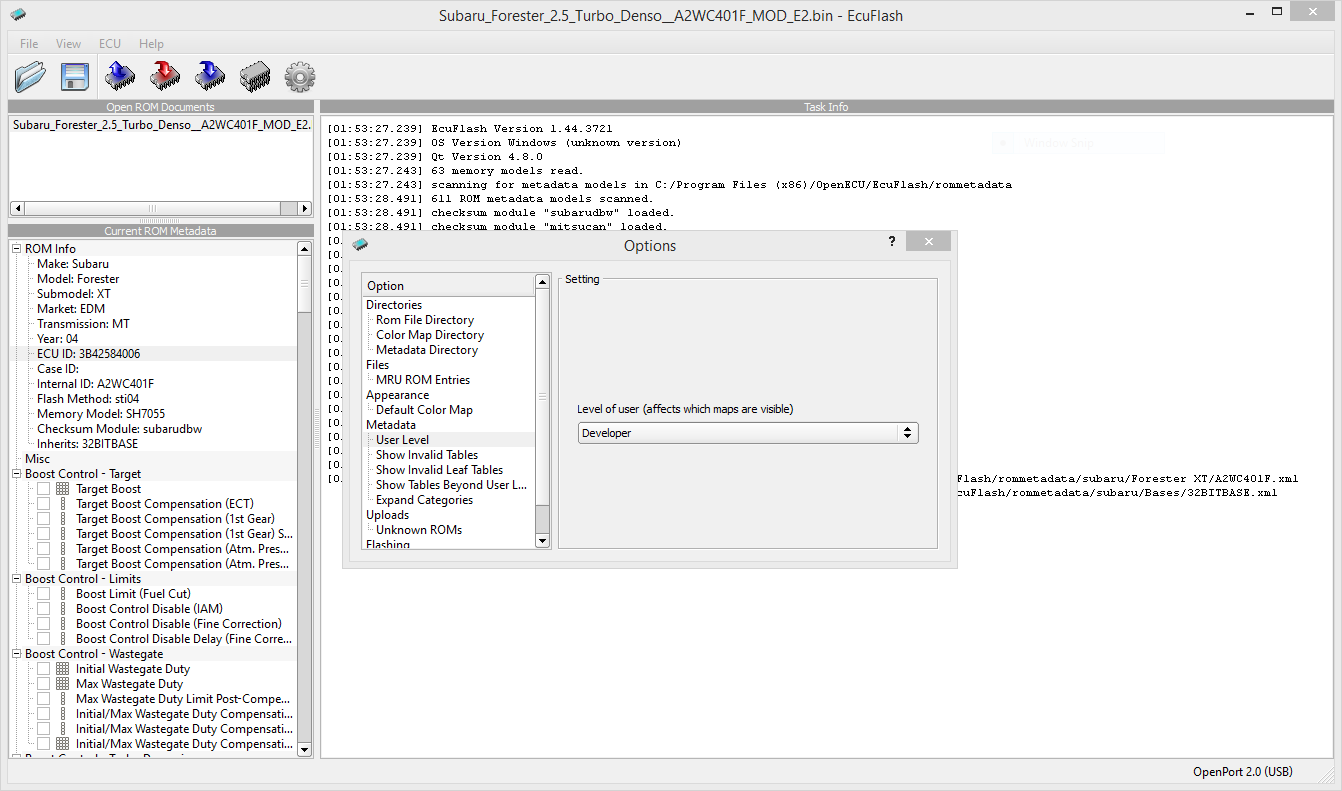Click the EcuFlash chip icon in main title bar
Screen dimensions: 1342x791
18,15
